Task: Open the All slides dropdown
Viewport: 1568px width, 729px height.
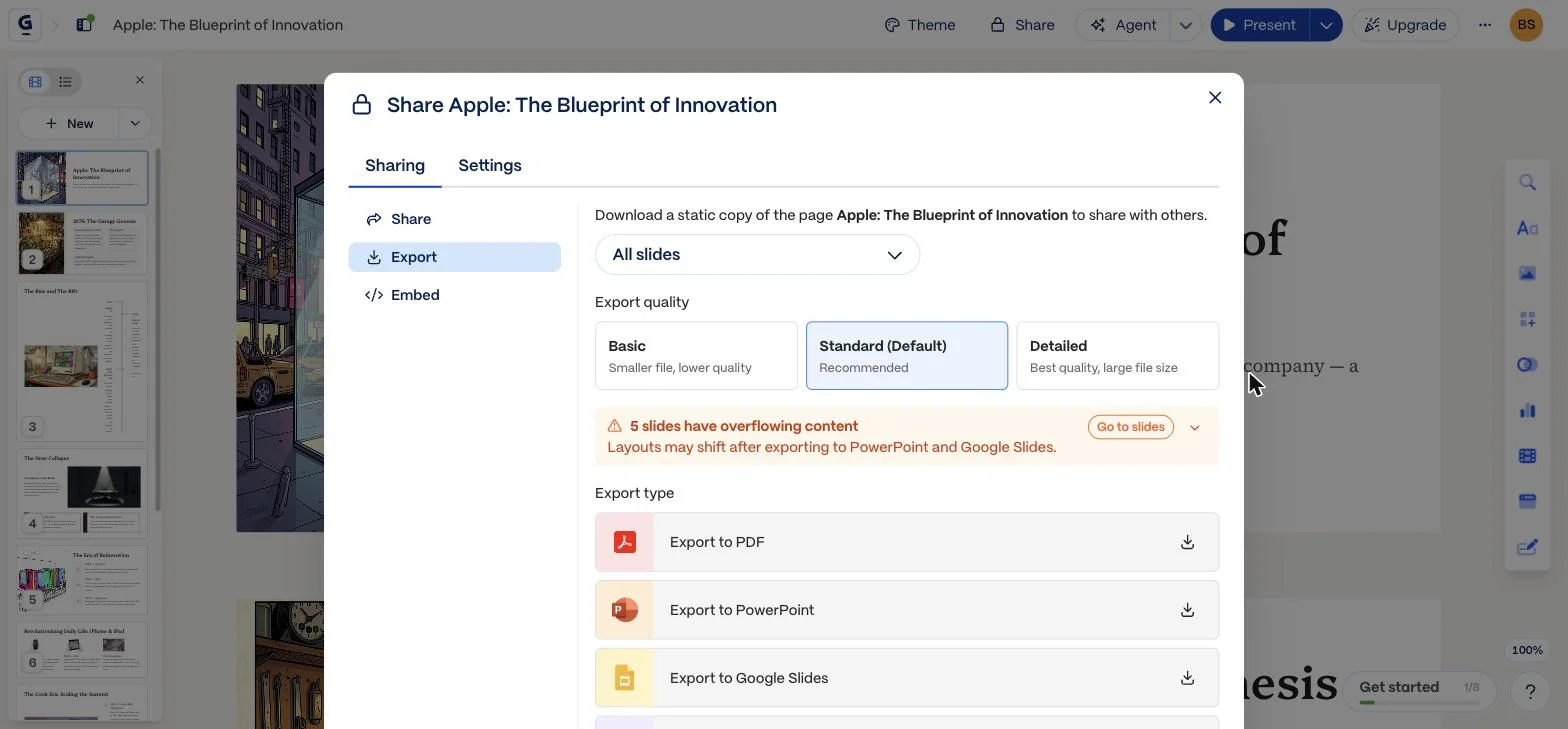Action: [x=757, y=255]
